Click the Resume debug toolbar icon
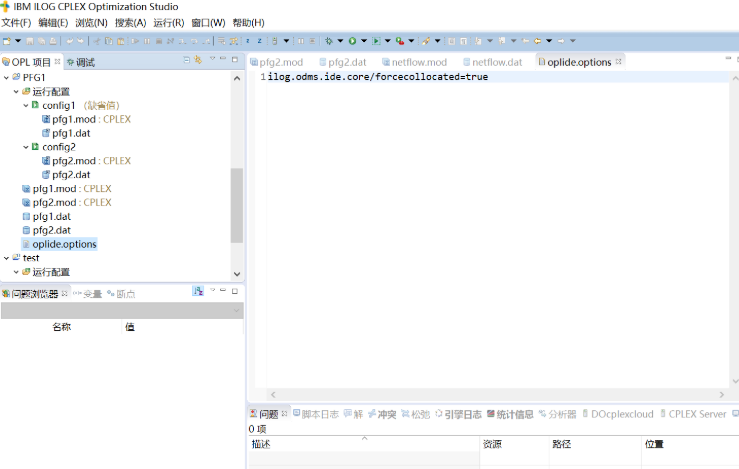 [x=135, y=41]
